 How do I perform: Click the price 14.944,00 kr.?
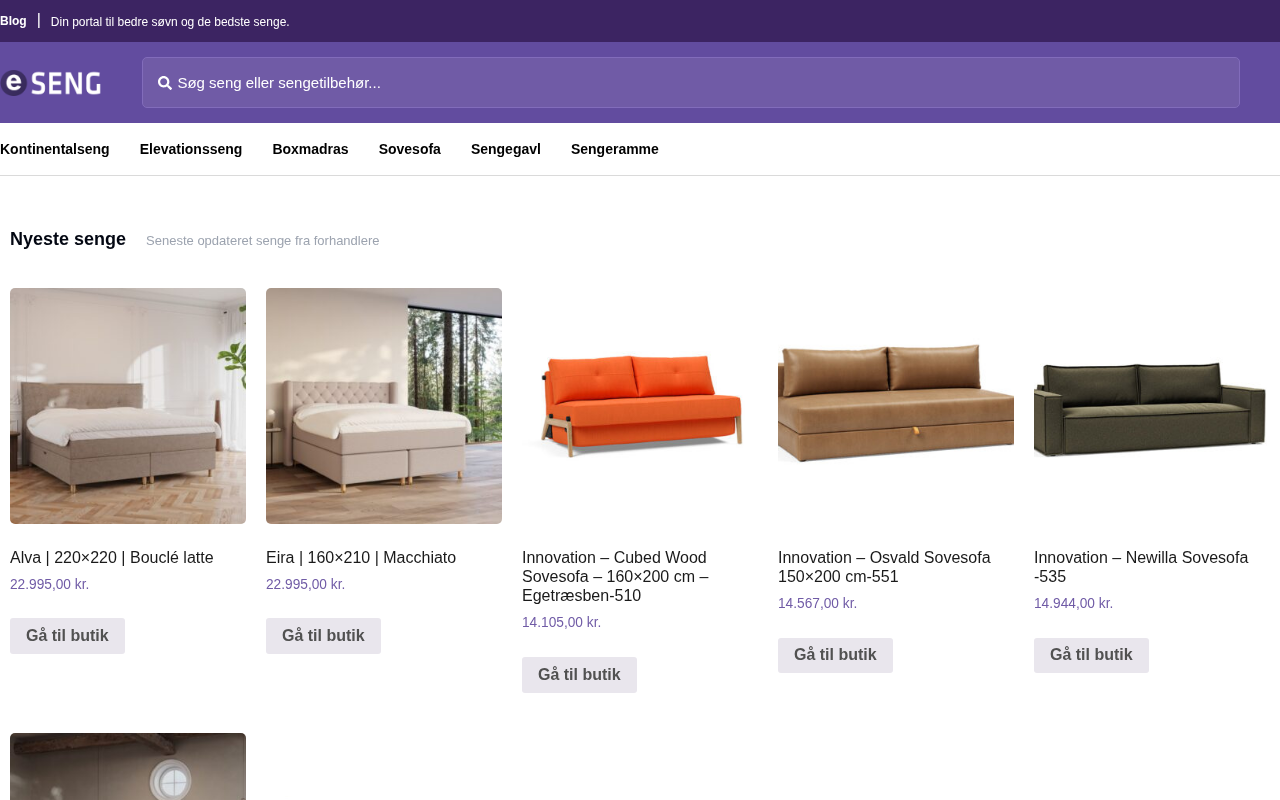coord(1074,603)
